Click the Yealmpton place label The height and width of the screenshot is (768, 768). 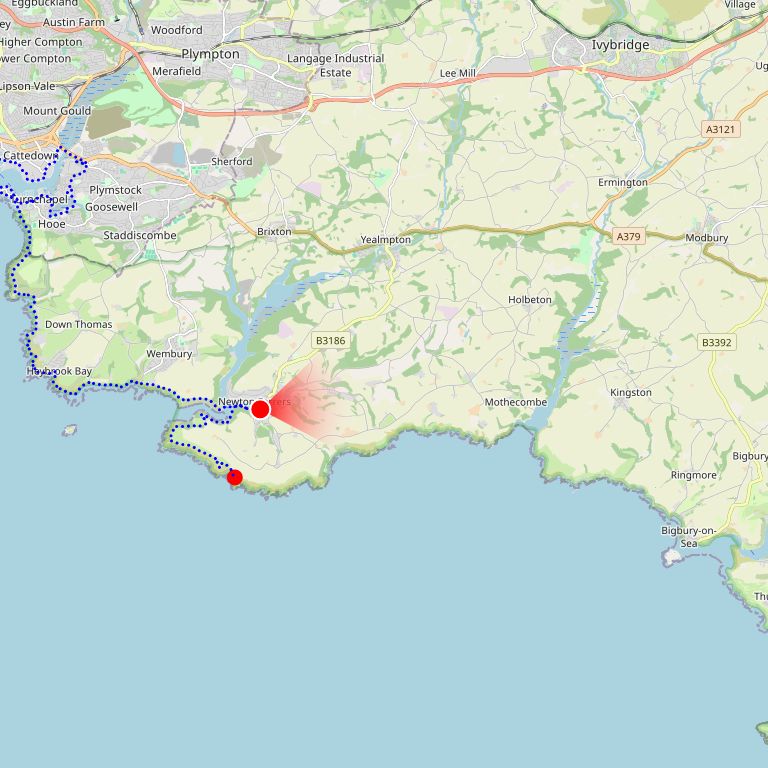(385, 240)
